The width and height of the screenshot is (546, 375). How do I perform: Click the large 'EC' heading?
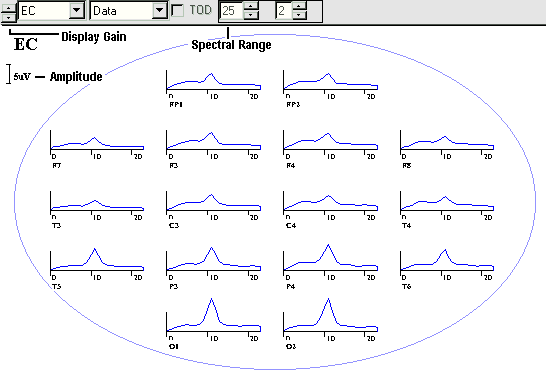click(x=25, y=45)
